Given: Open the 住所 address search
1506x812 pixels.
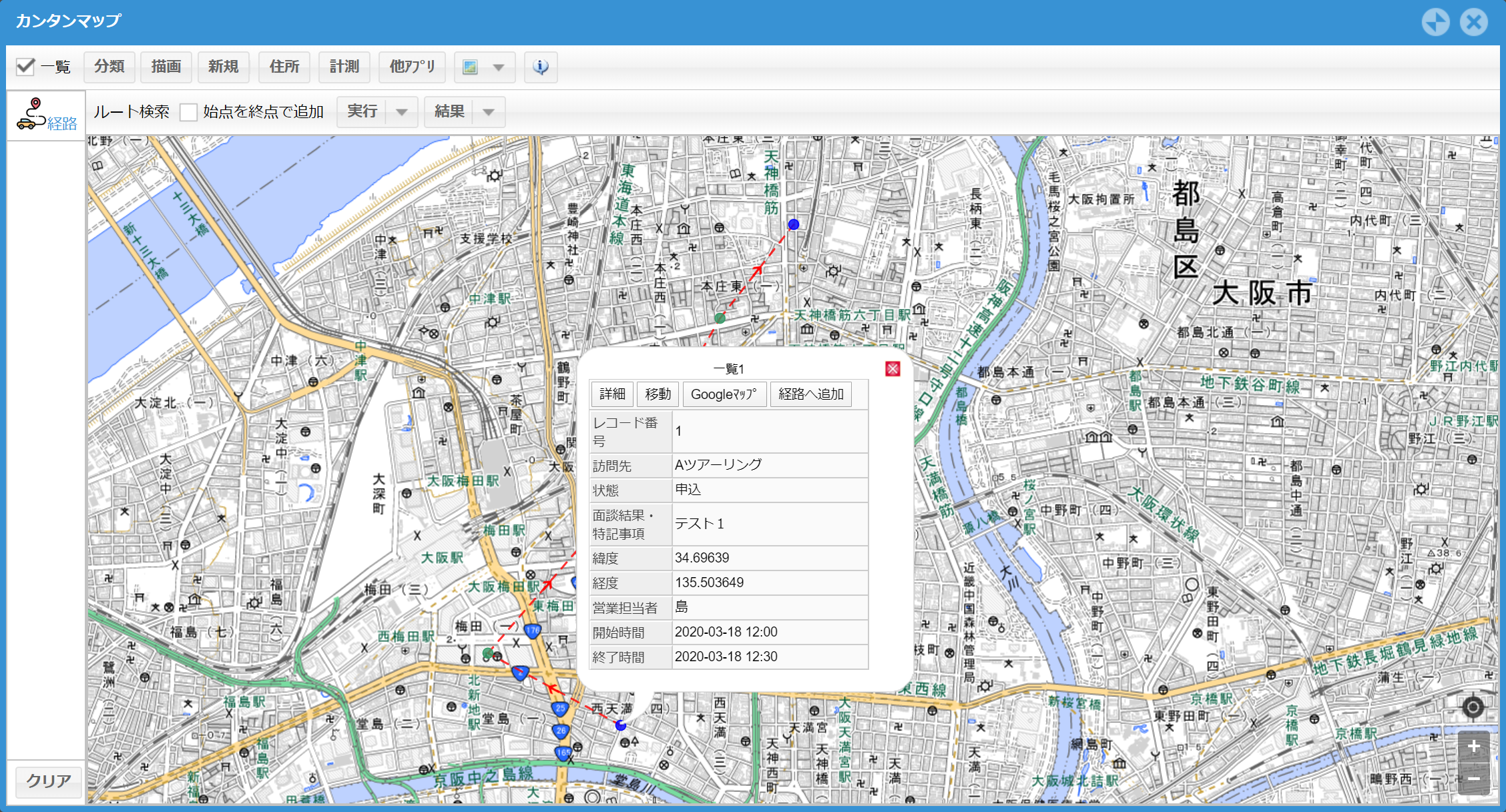Looking at the screenshot, I should click(284, 67).
